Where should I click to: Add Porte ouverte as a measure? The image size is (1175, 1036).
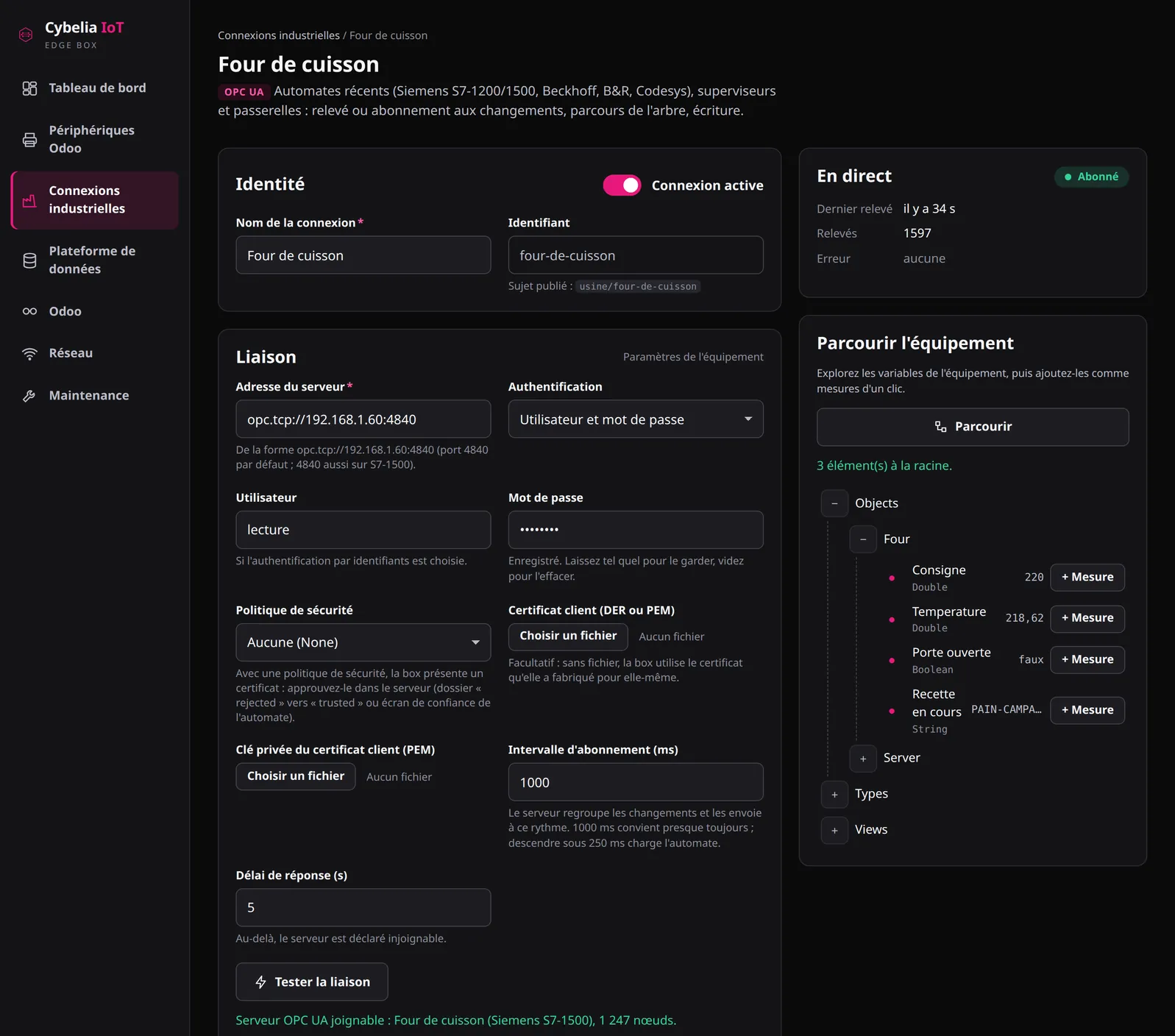tap(1087, 660)
